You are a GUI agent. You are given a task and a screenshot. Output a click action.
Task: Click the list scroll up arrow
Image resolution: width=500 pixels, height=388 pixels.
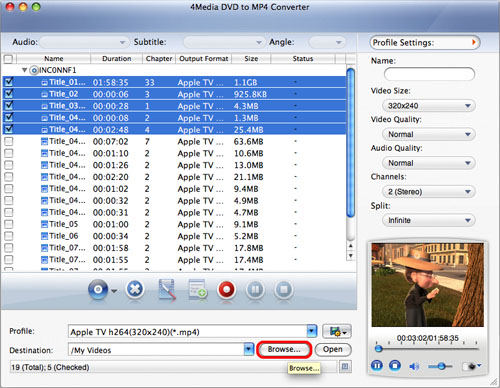[350, 246]
